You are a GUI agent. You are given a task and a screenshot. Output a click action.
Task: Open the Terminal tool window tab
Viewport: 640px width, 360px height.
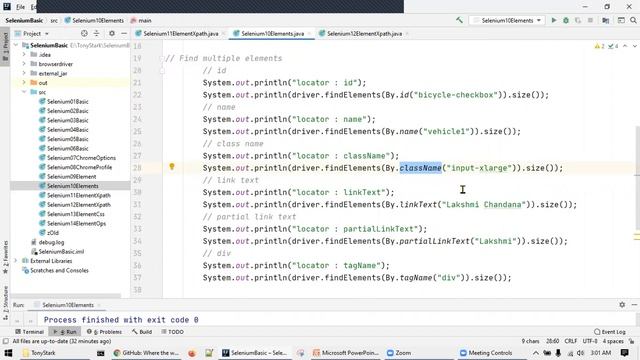pos(29,332)
